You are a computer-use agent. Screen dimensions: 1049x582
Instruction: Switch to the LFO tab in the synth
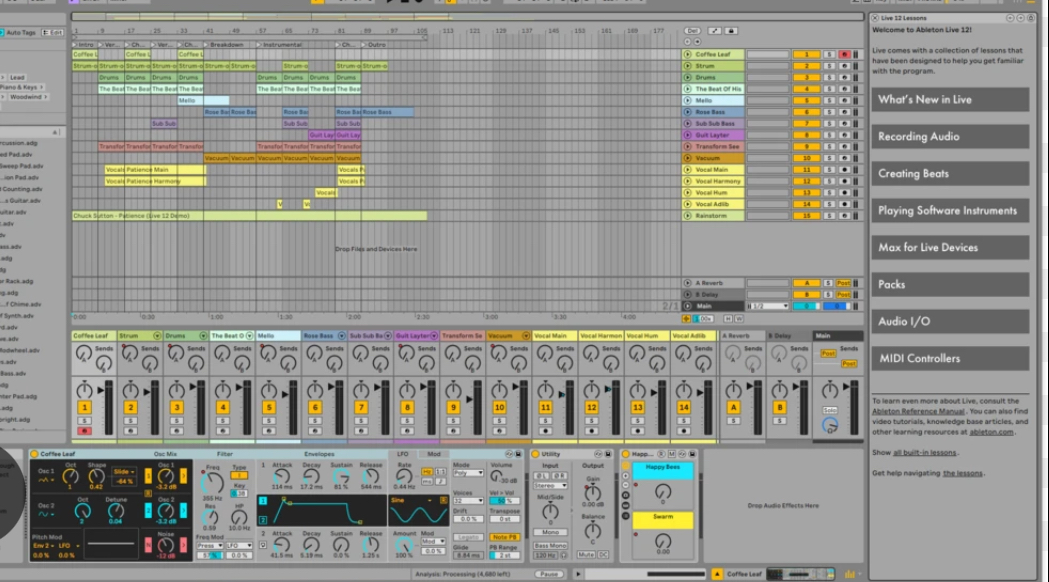tap(402, 454)
